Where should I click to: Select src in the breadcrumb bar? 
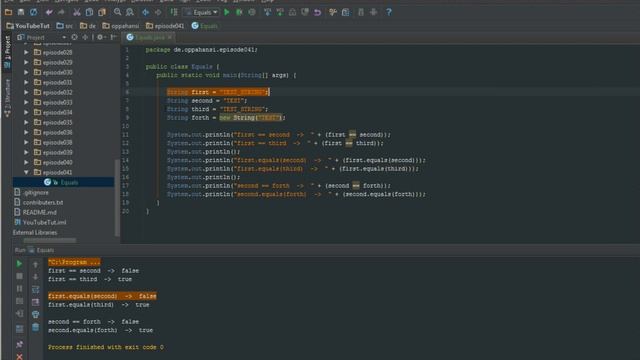point(64,26)
